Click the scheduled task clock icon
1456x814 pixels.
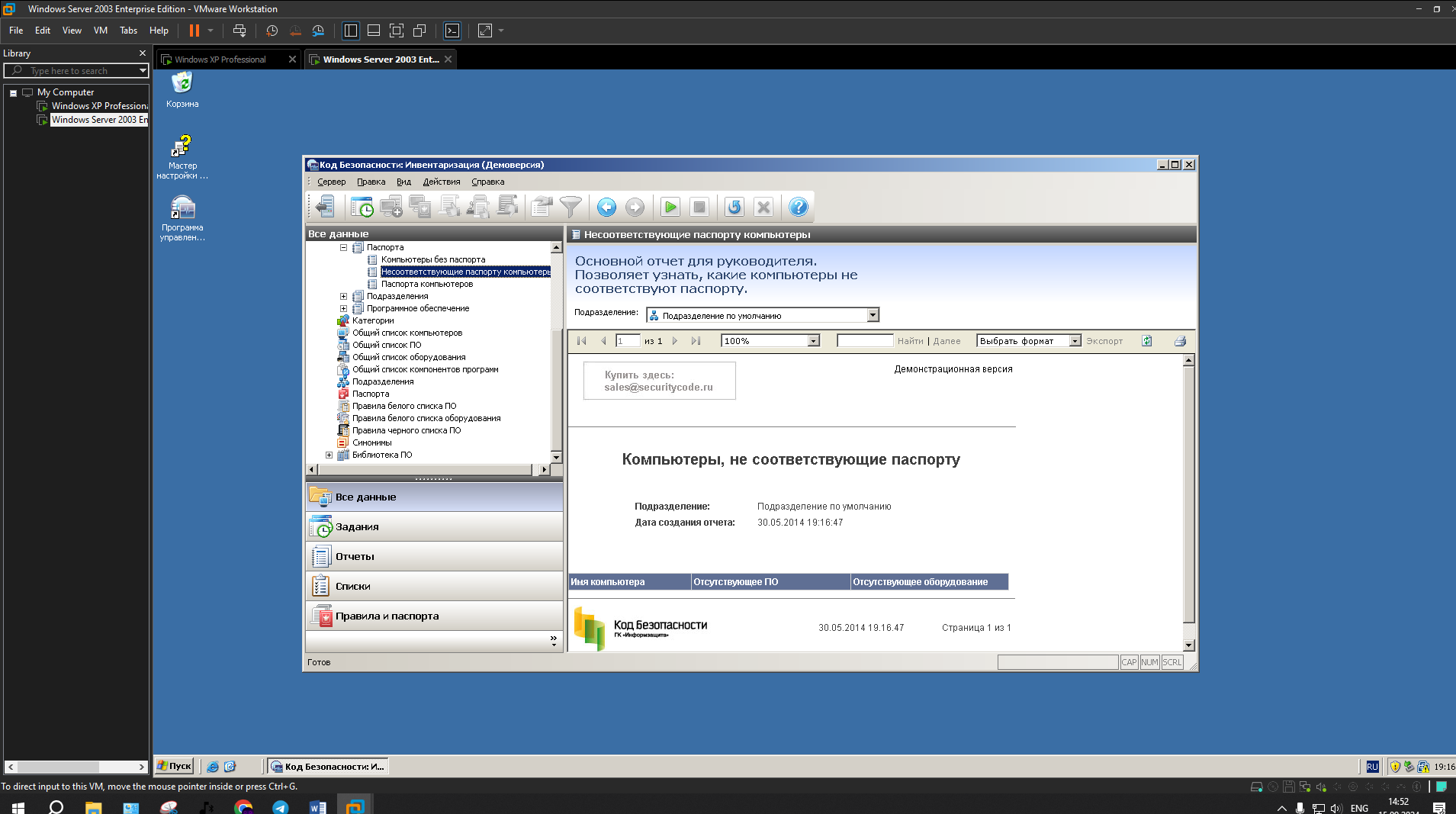click(362, 207)
